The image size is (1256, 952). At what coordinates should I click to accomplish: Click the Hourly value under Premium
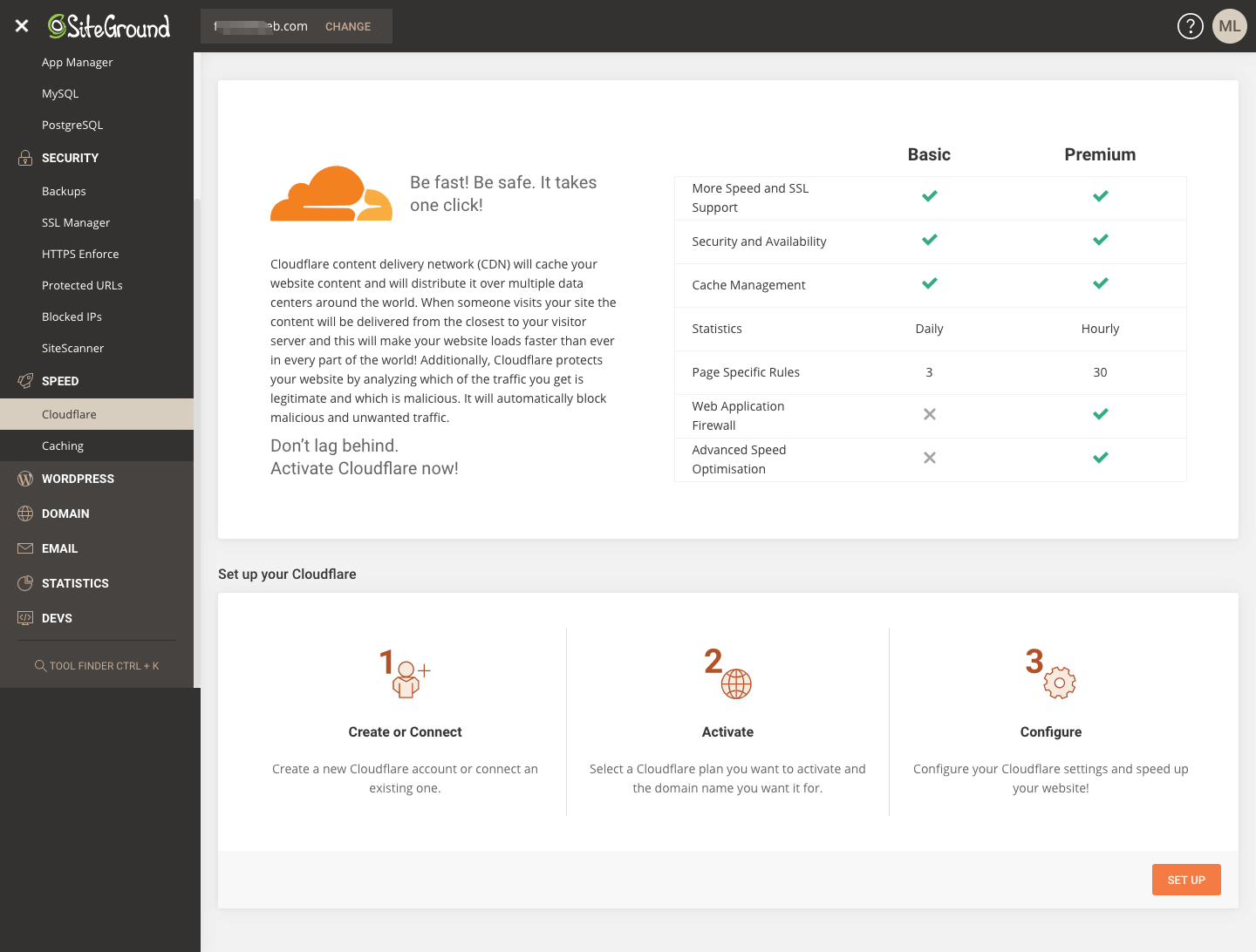1100,329
